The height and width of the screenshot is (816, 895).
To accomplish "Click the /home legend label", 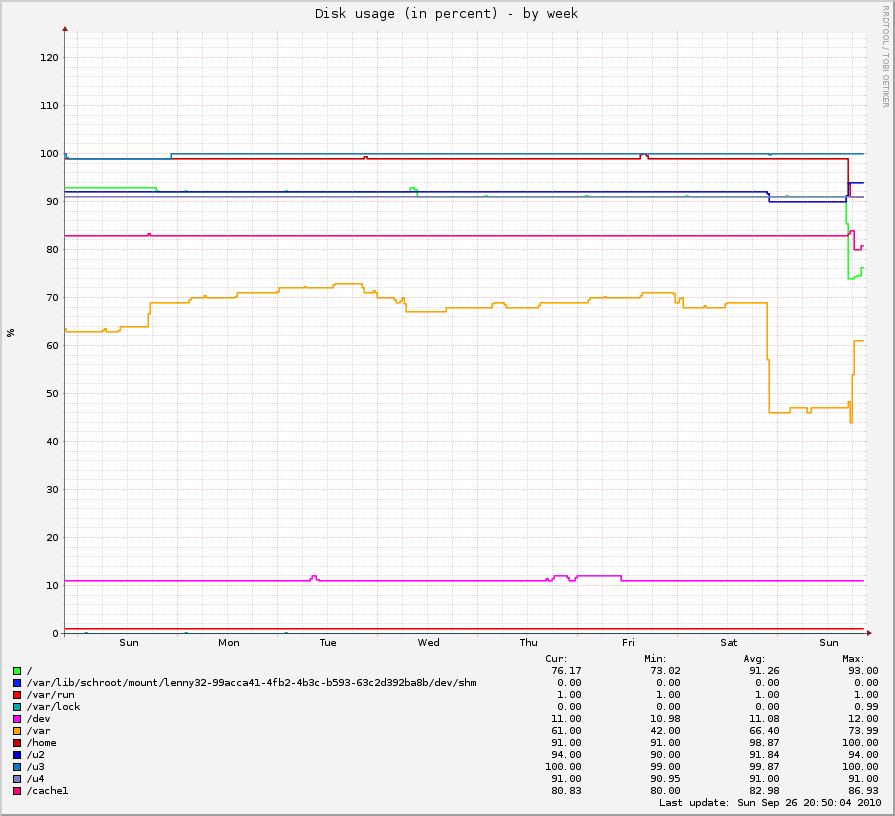I will tap(42, 743).
